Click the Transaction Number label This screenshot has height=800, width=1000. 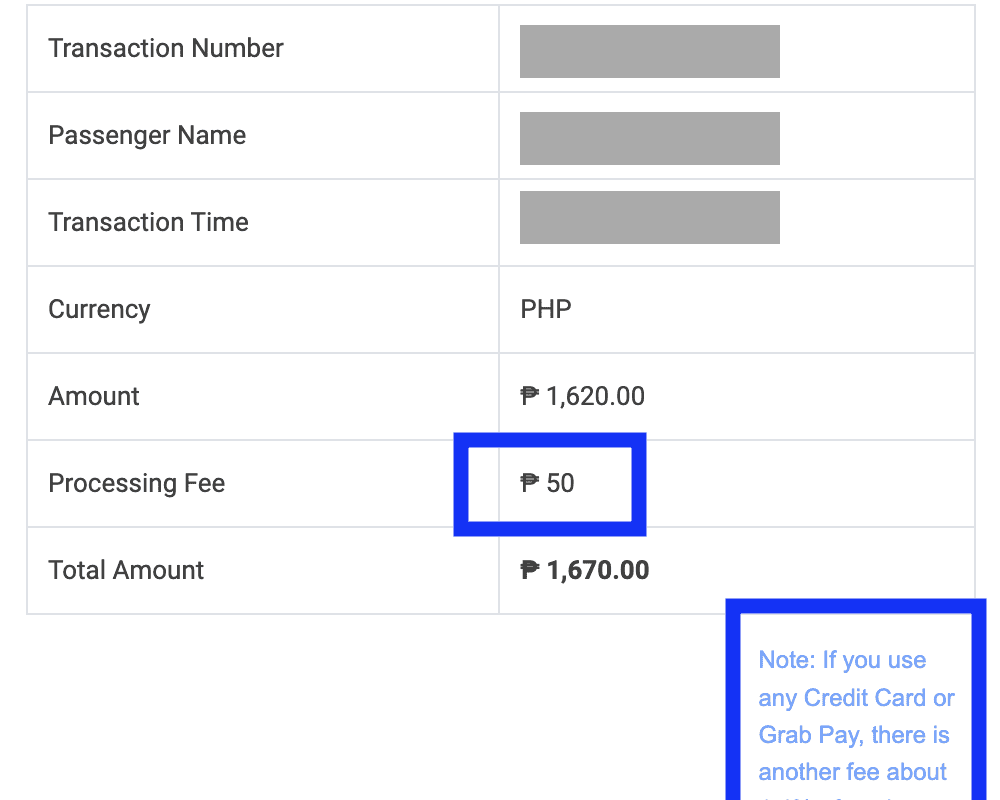(x=166, y=48)
